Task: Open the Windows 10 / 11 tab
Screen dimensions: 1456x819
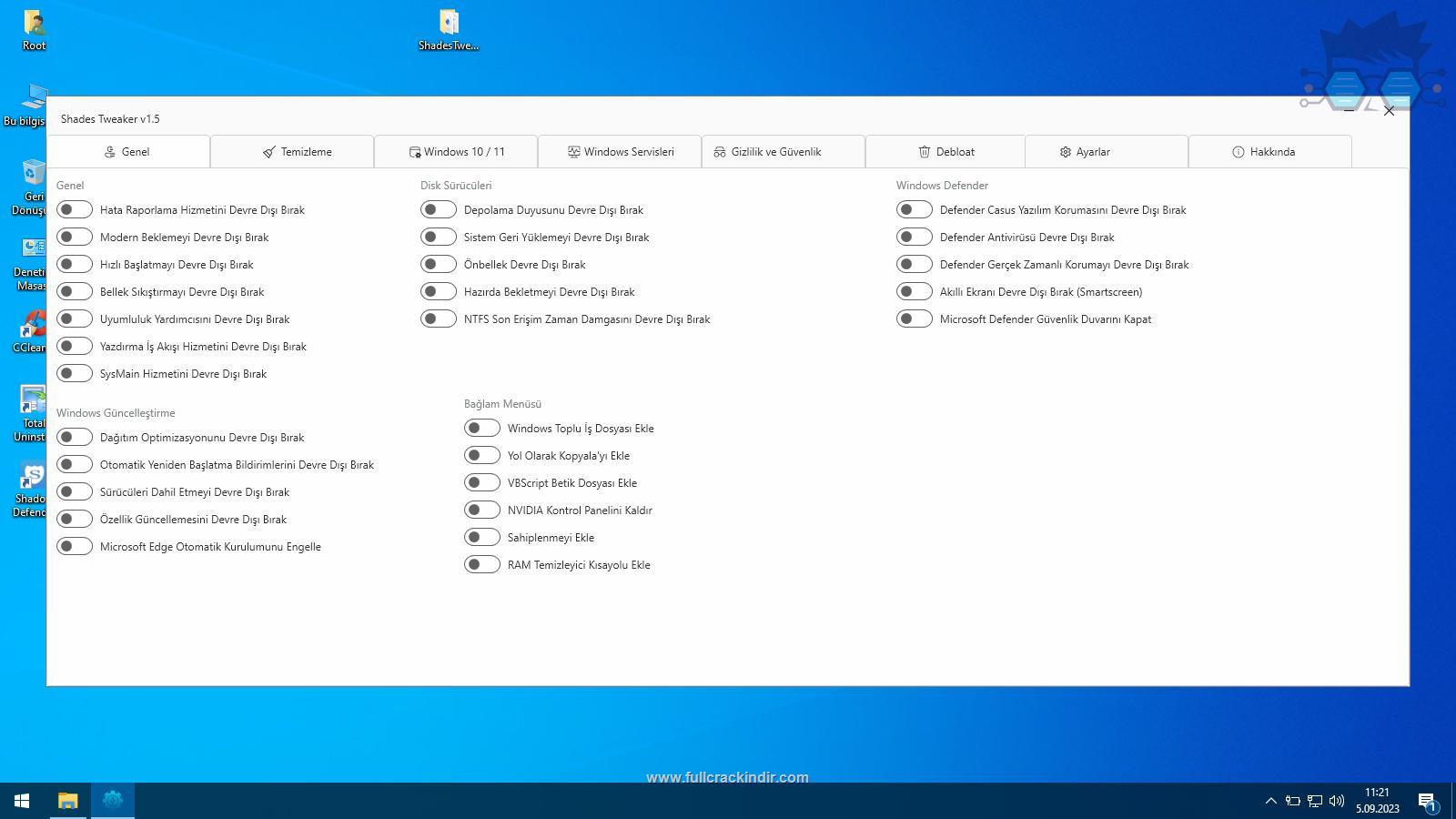Action: click(x=456, y=152)
